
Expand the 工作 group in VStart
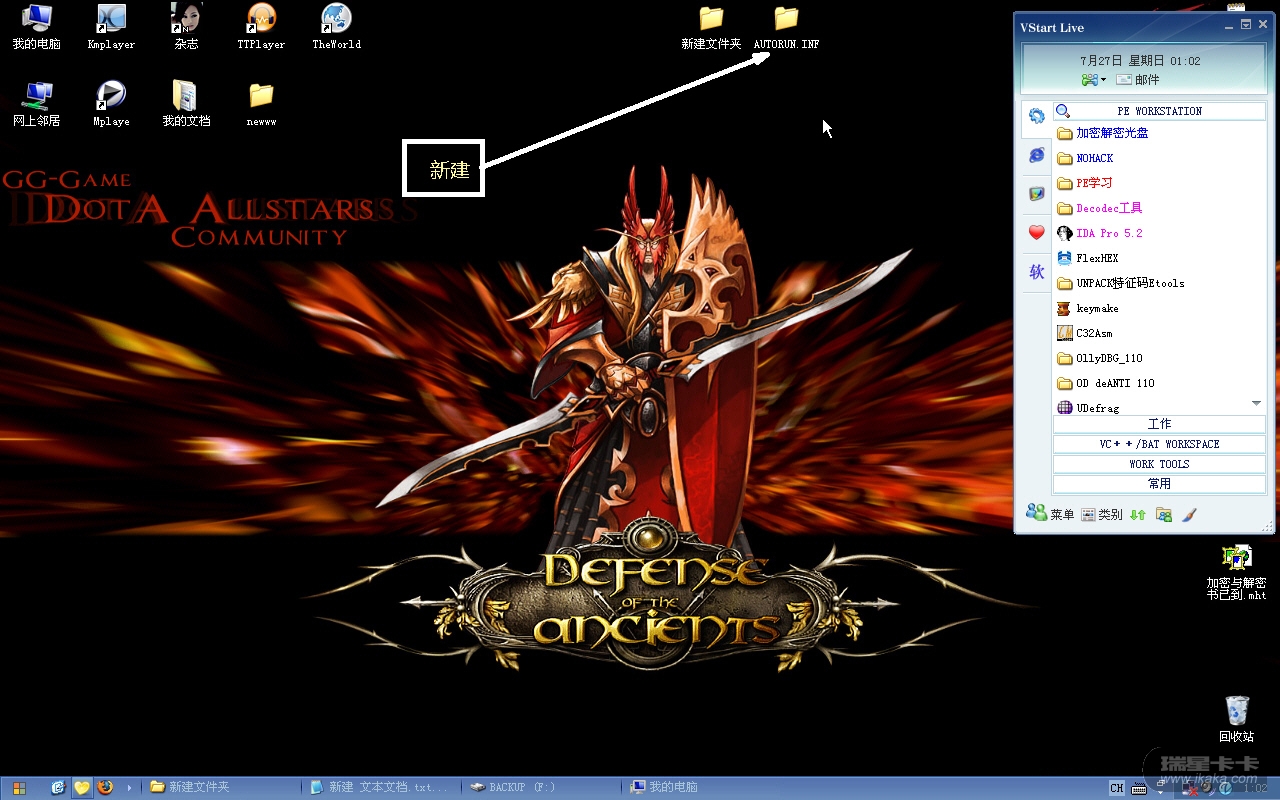(x=1159, y=424)
